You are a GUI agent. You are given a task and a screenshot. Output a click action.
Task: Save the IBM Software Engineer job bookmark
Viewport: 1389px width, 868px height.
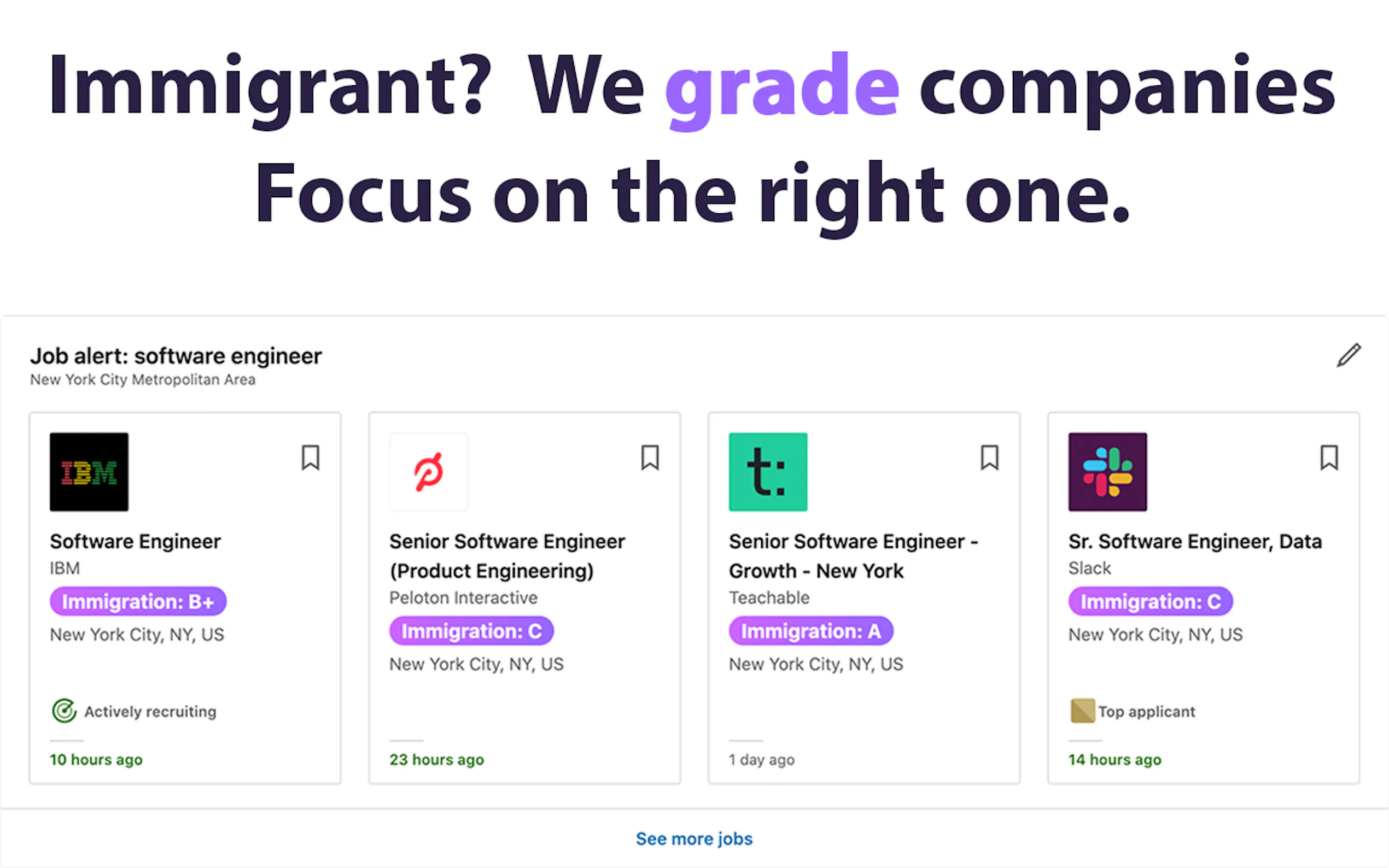(311, 458)
